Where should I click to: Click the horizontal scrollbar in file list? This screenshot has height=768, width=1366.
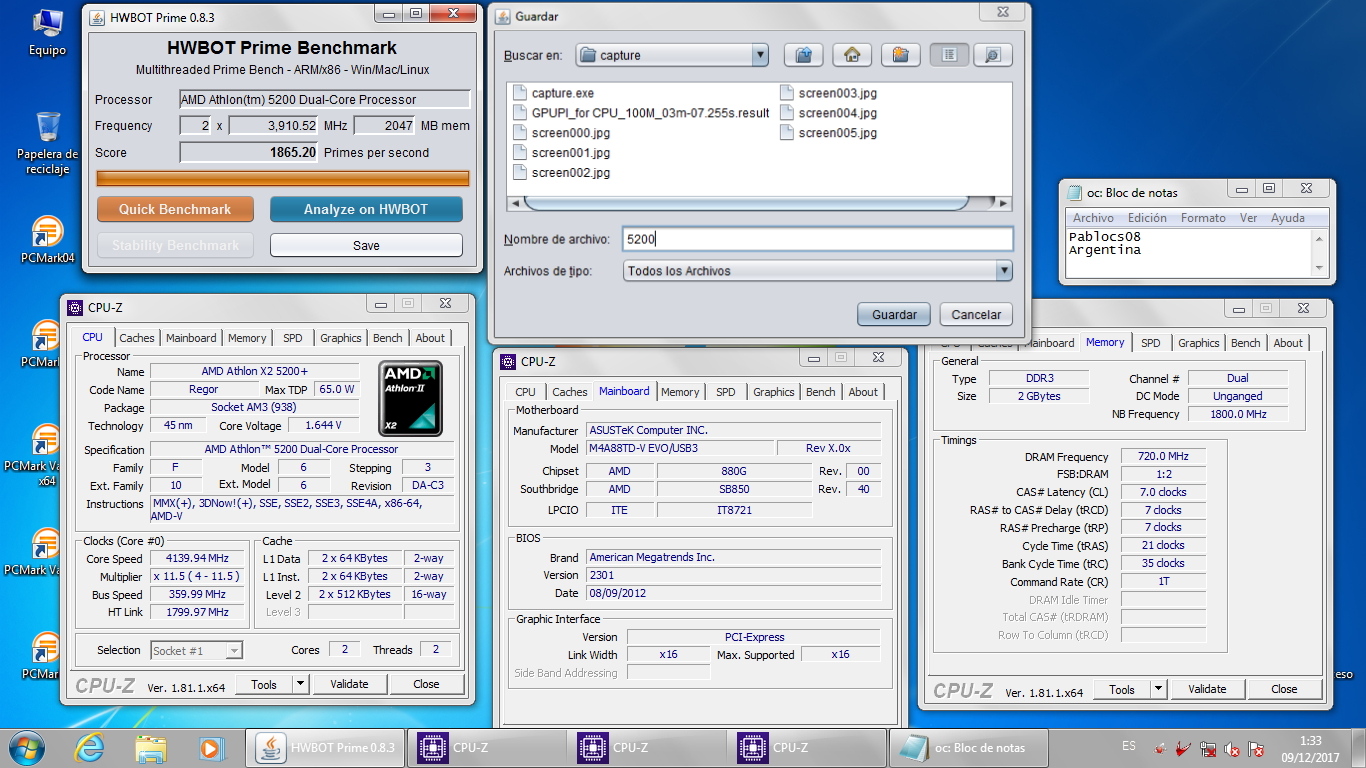(746, 203)
